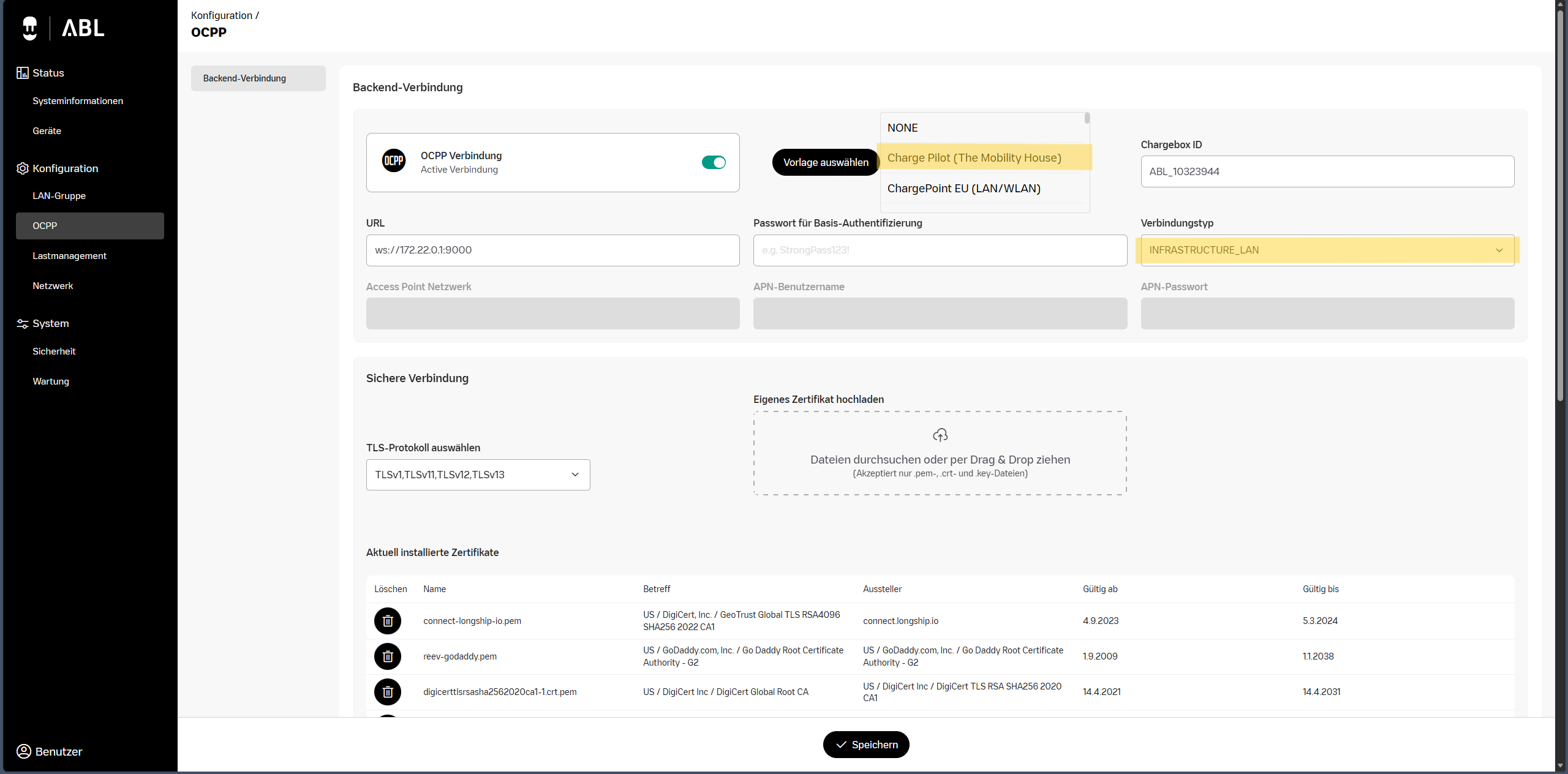The image size is (1568, 774).
Task: Go to the Netzwerk page
Action: [x=53, y=286]
